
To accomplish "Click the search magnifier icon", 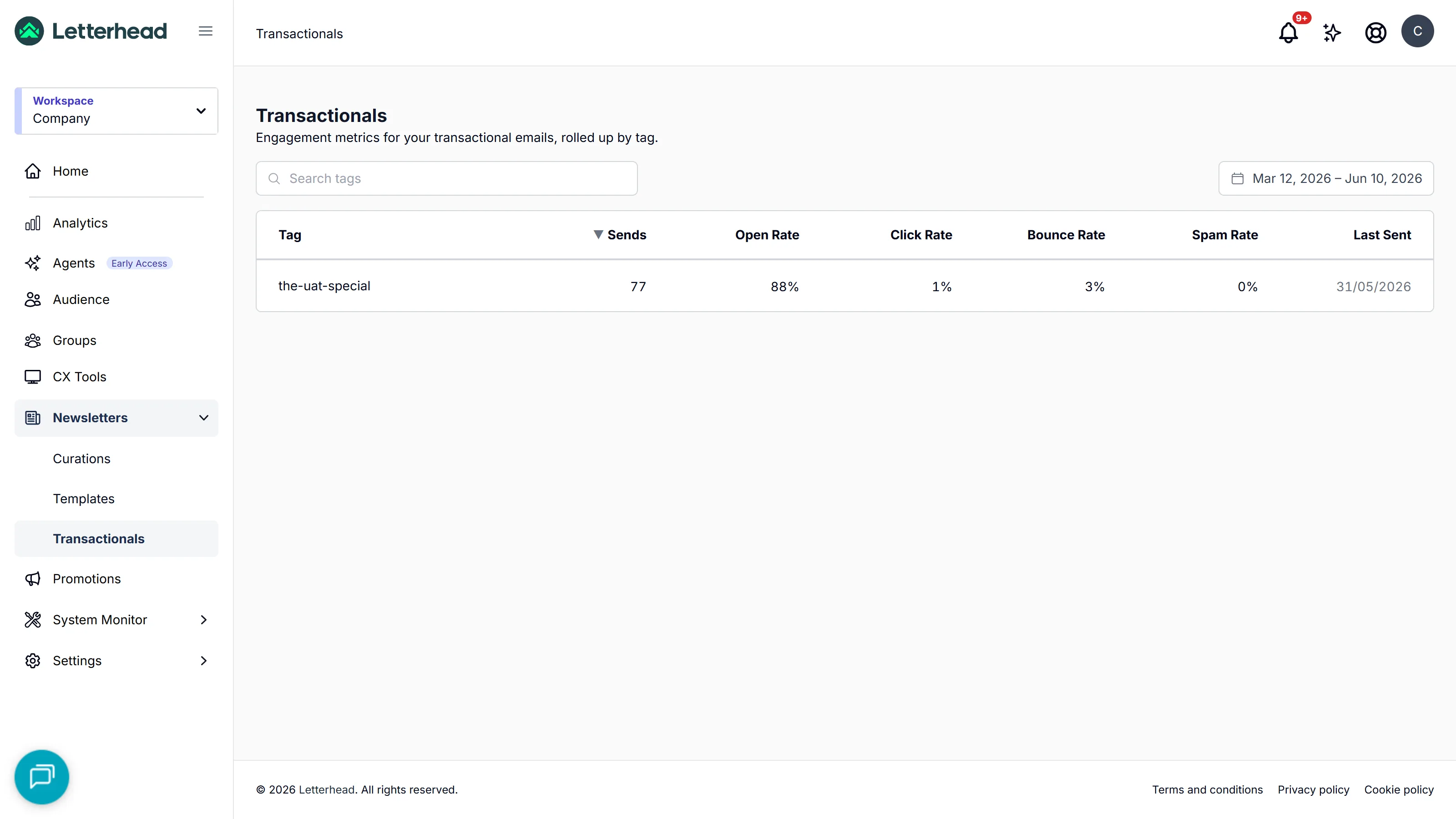I will tap(274, 179).
